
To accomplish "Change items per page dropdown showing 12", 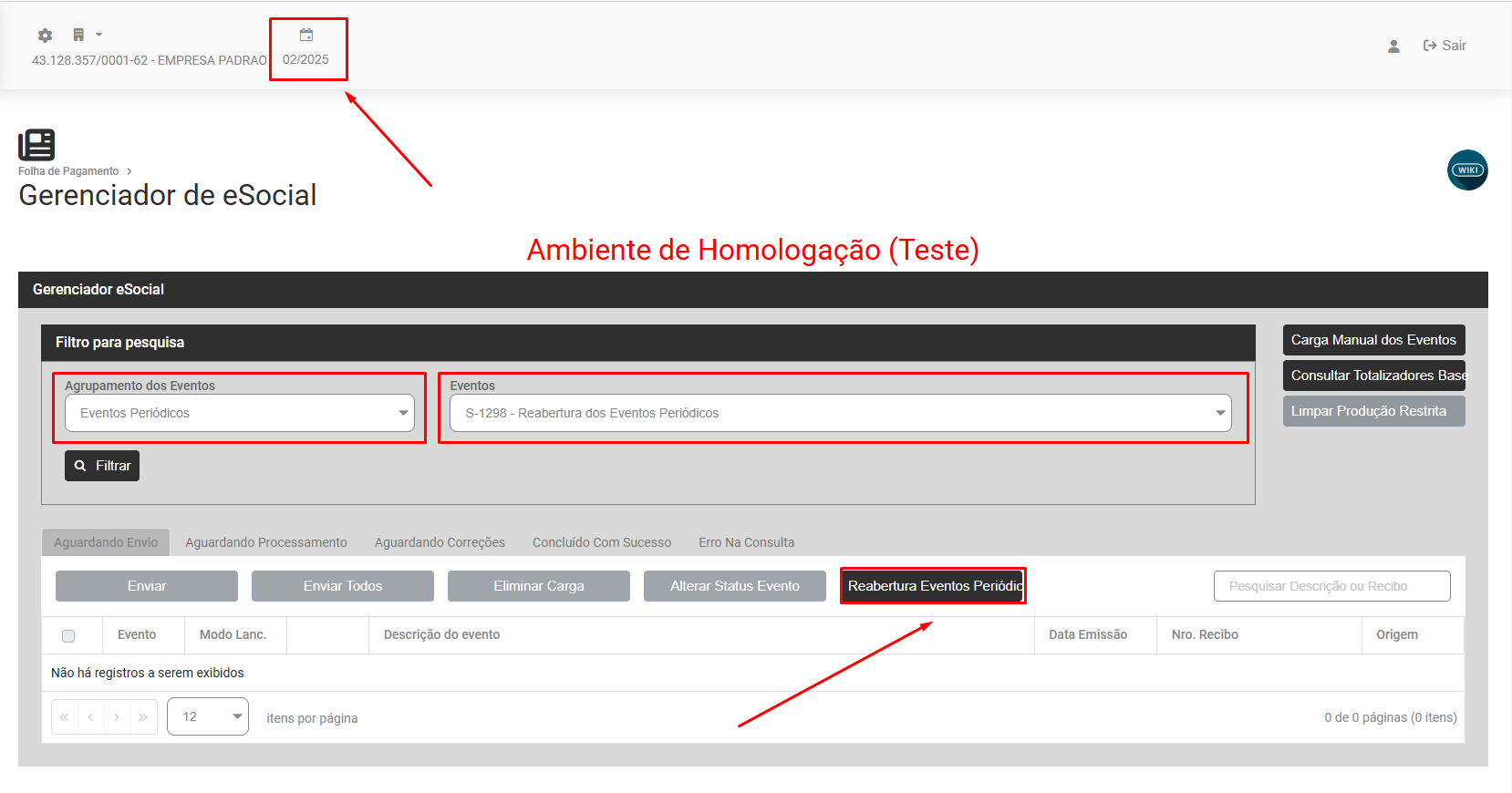I will coord(208,716).
